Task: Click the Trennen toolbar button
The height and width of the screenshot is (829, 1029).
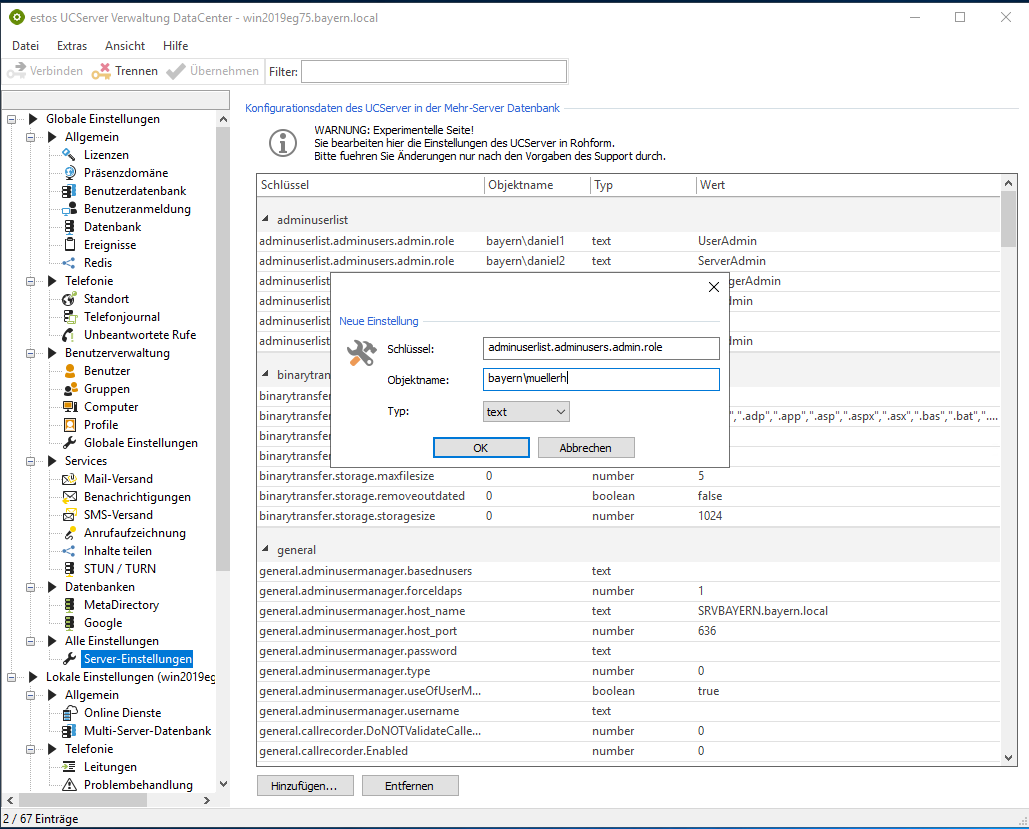Action: point(125,71)
